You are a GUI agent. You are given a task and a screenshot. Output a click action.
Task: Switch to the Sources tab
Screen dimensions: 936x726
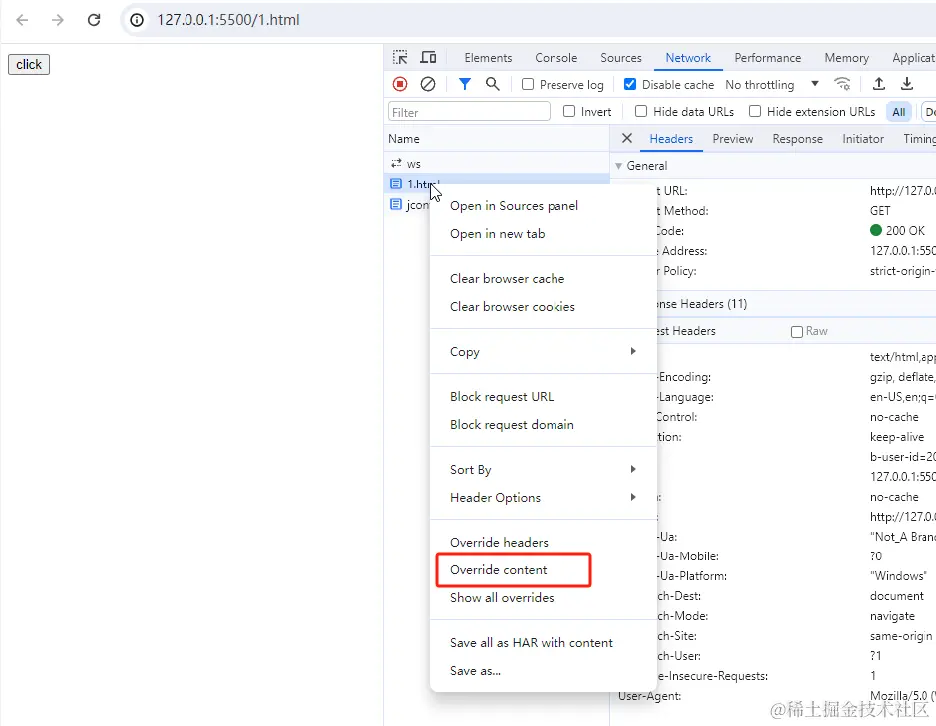click(621, 58)
